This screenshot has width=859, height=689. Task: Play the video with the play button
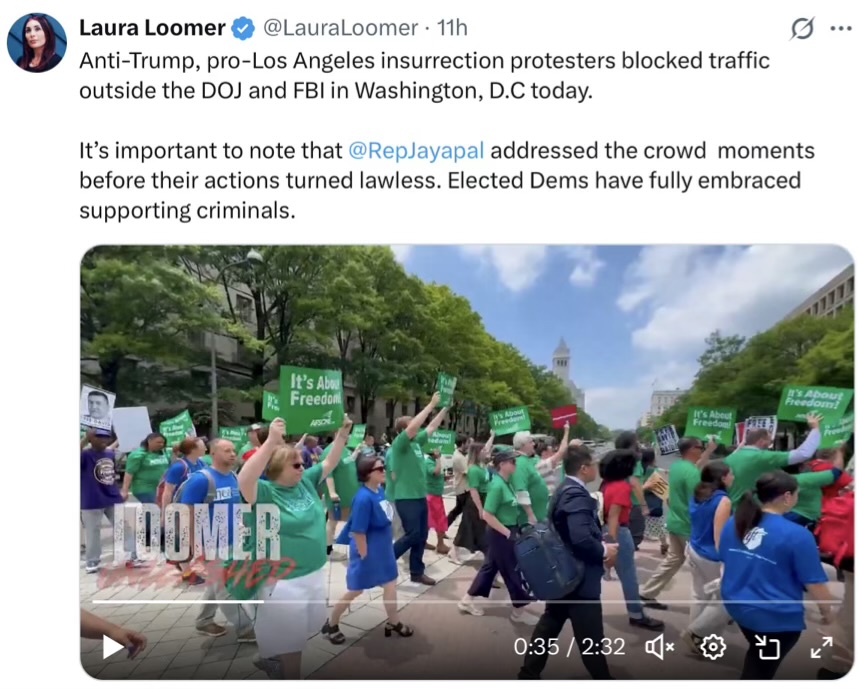click(113, 647)
